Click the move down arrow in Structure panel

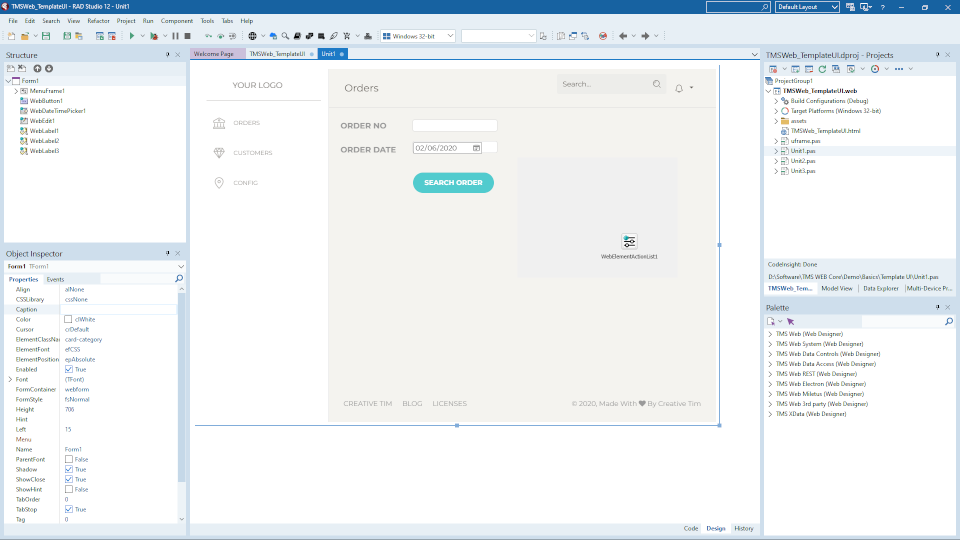coord(49,69)
